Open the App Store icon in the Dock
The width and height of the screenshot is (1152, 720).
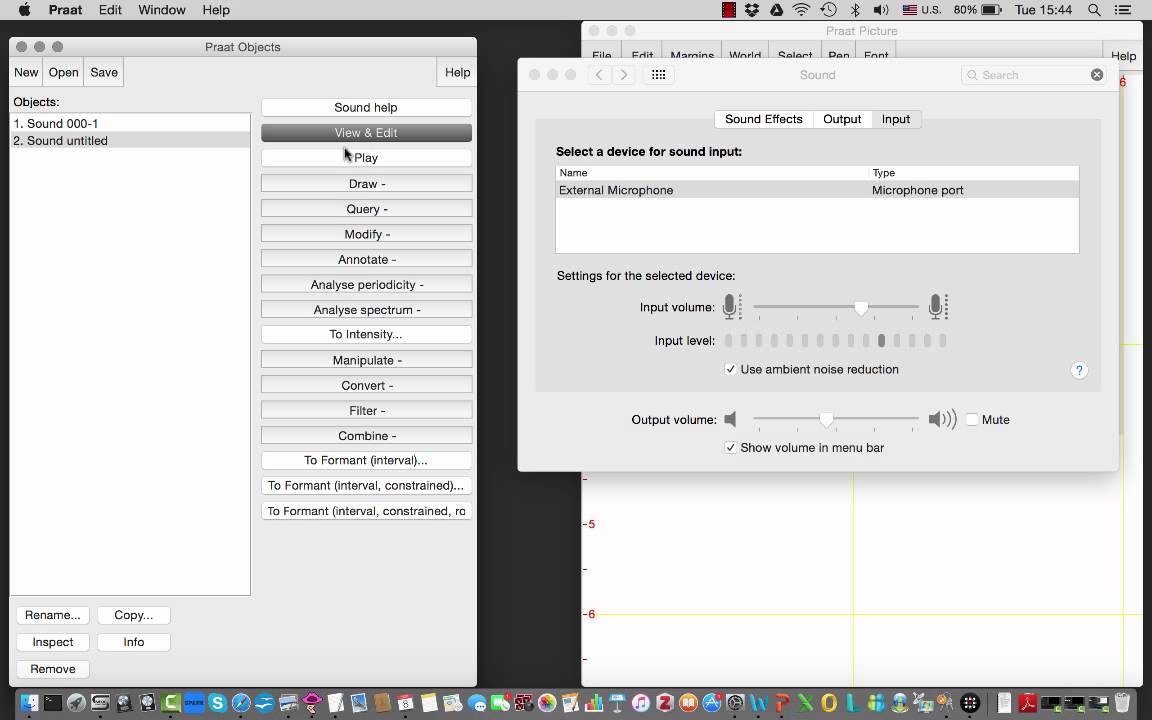tap(712, 703)
